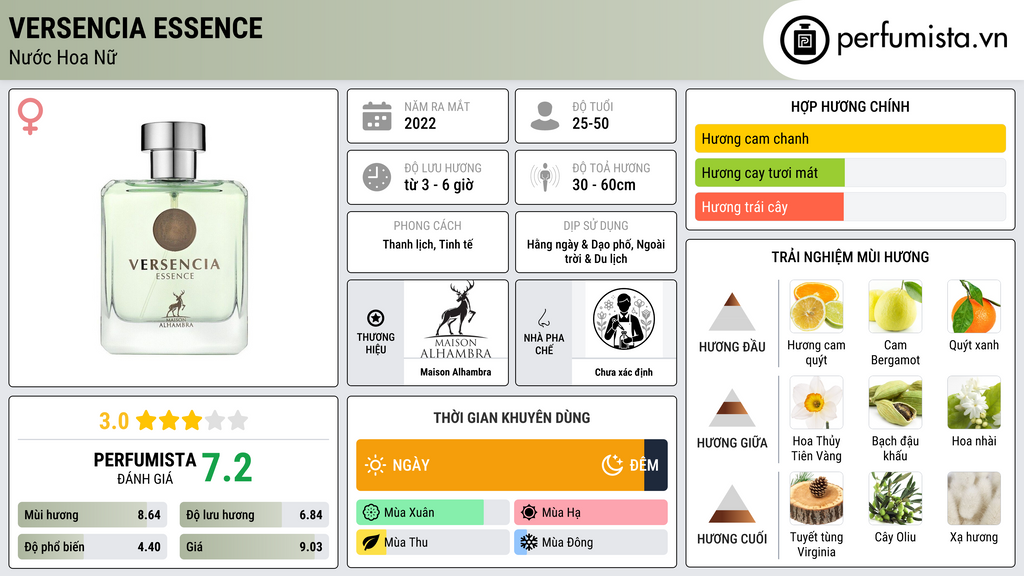The width and height of the screenshot is (1024, 576).
Task: Click the person silhouette icon for Độ Tuổi
Action: 545,116
